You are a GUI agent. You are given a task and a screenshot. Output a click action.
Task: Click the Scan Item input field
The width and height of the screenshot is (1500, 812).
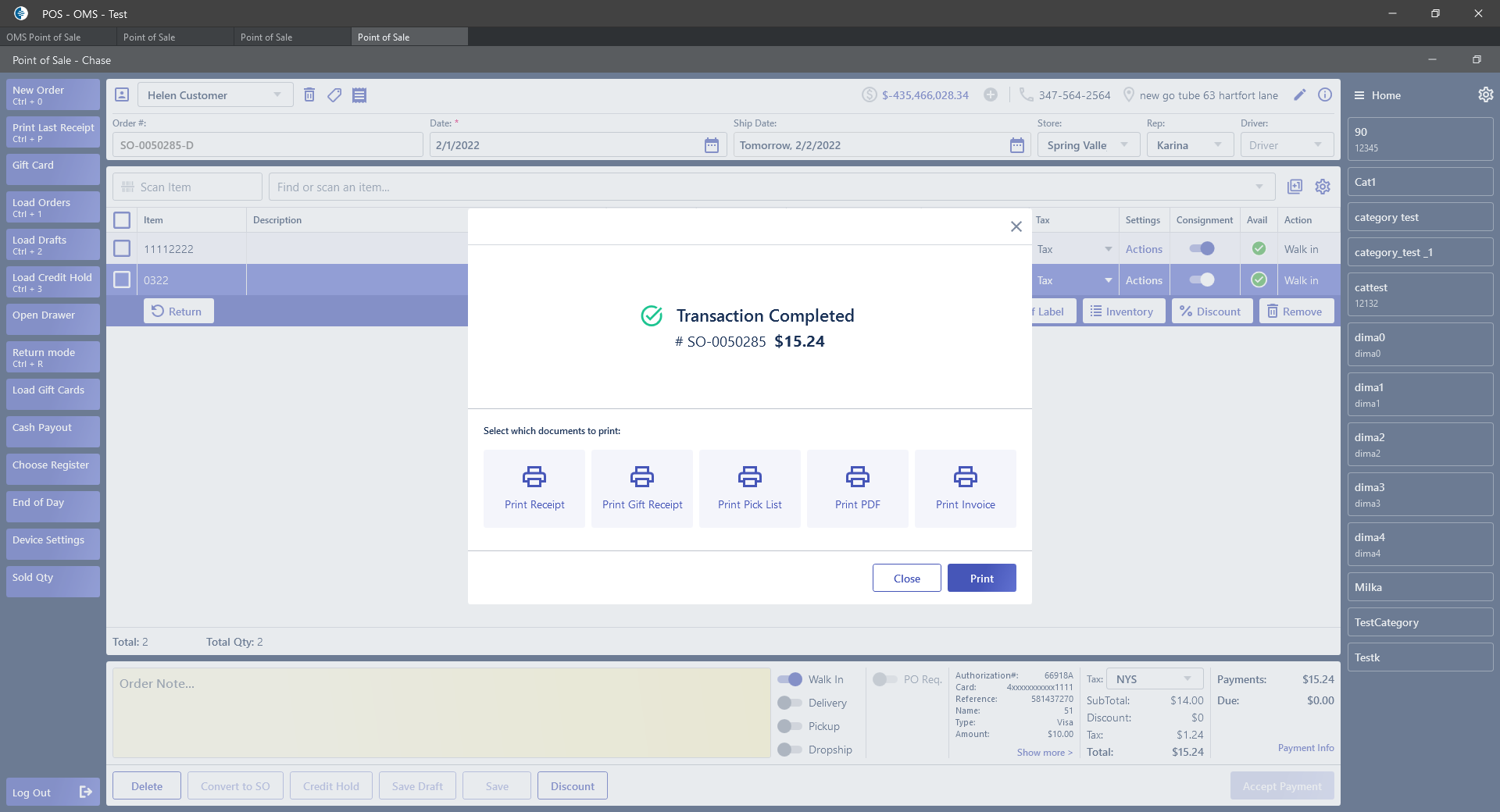click(187, 187)
